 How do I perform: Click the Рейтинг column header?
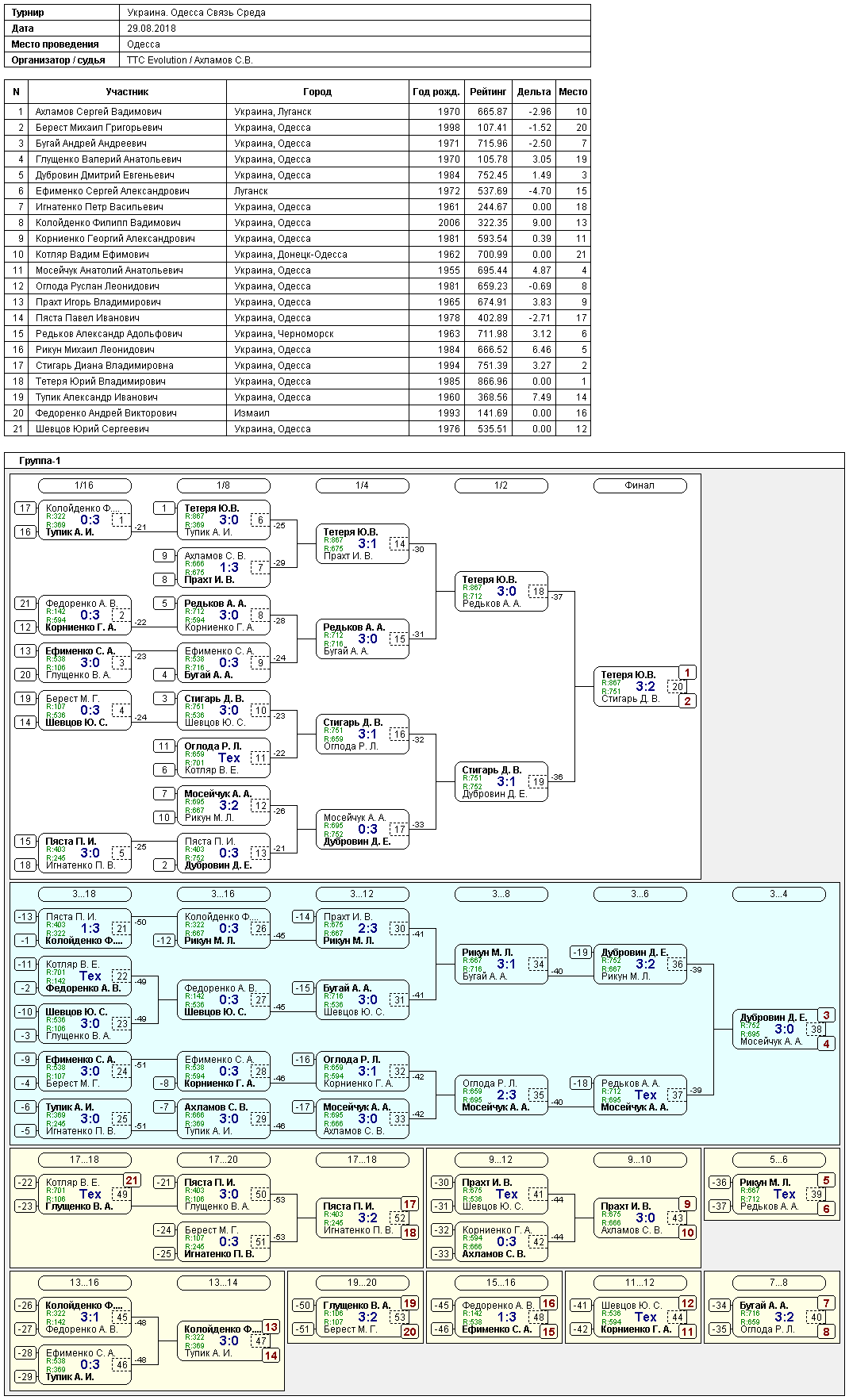[487, 92]
